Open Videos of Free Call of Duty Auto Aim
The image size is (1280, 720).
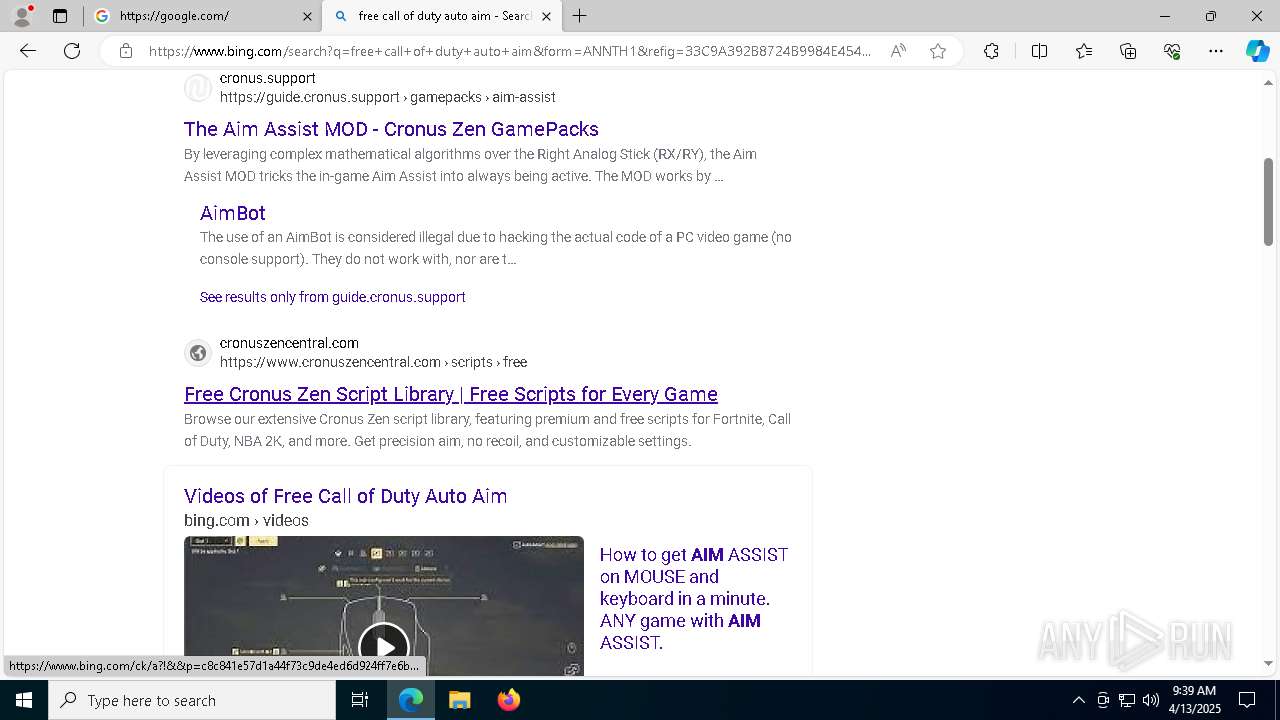345,496
